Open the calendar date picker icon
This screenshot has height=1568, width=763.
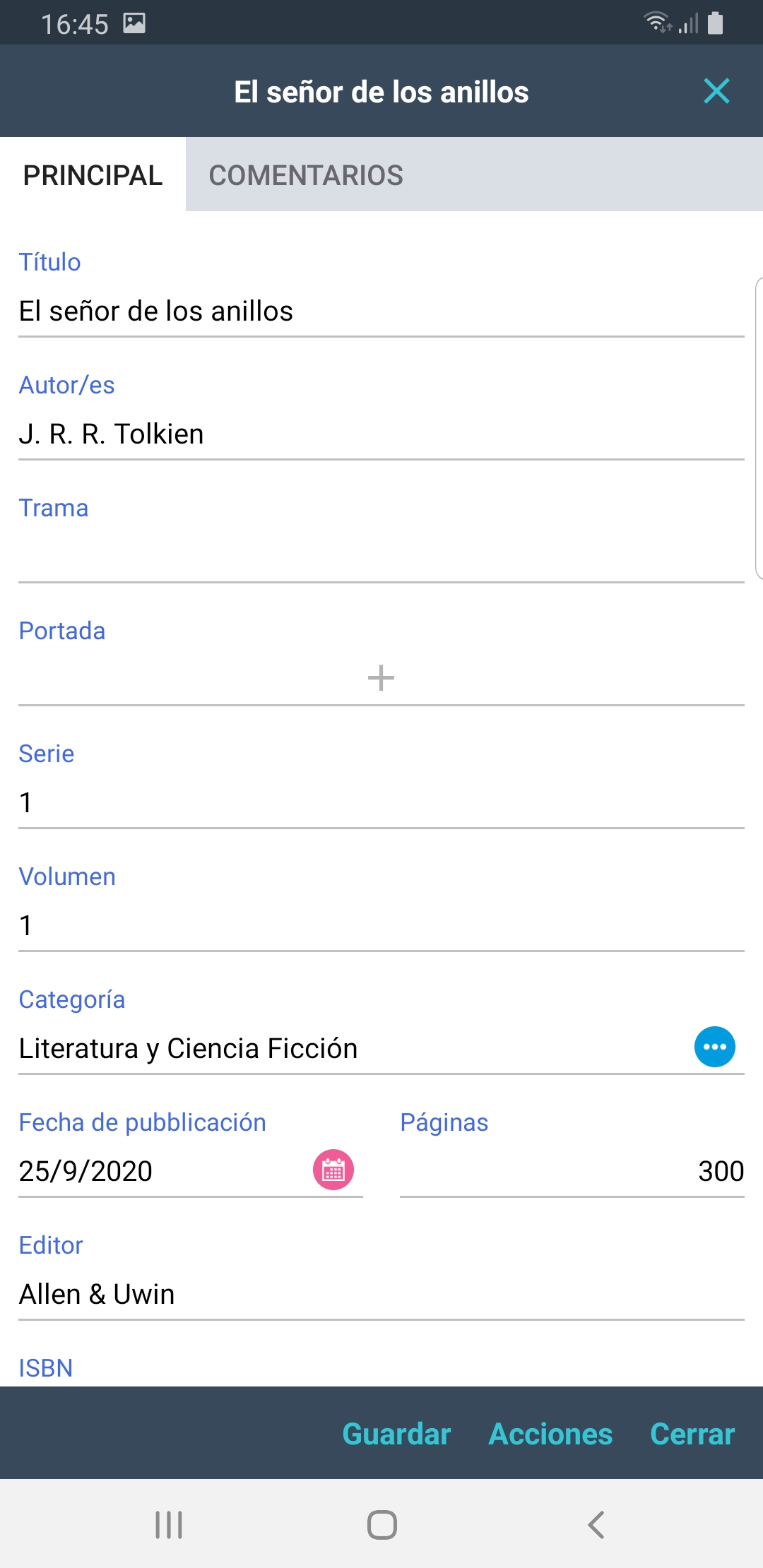click(x=333, y=1170)
